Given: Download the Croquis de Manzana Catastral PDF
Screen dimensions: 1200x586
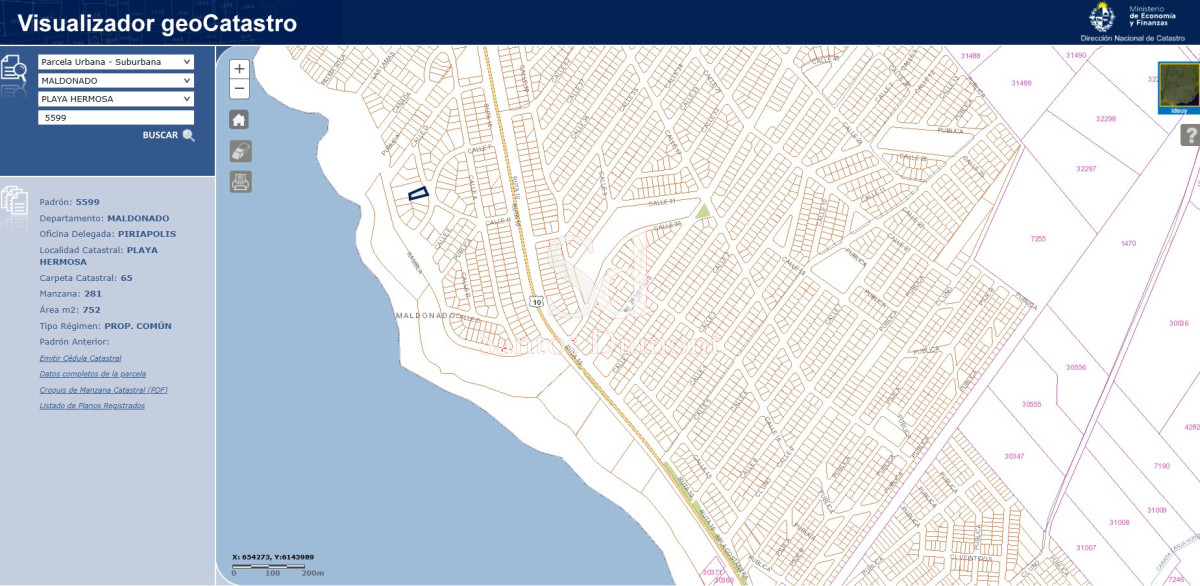Looking at the screenshot, I should tap(105, 389).
